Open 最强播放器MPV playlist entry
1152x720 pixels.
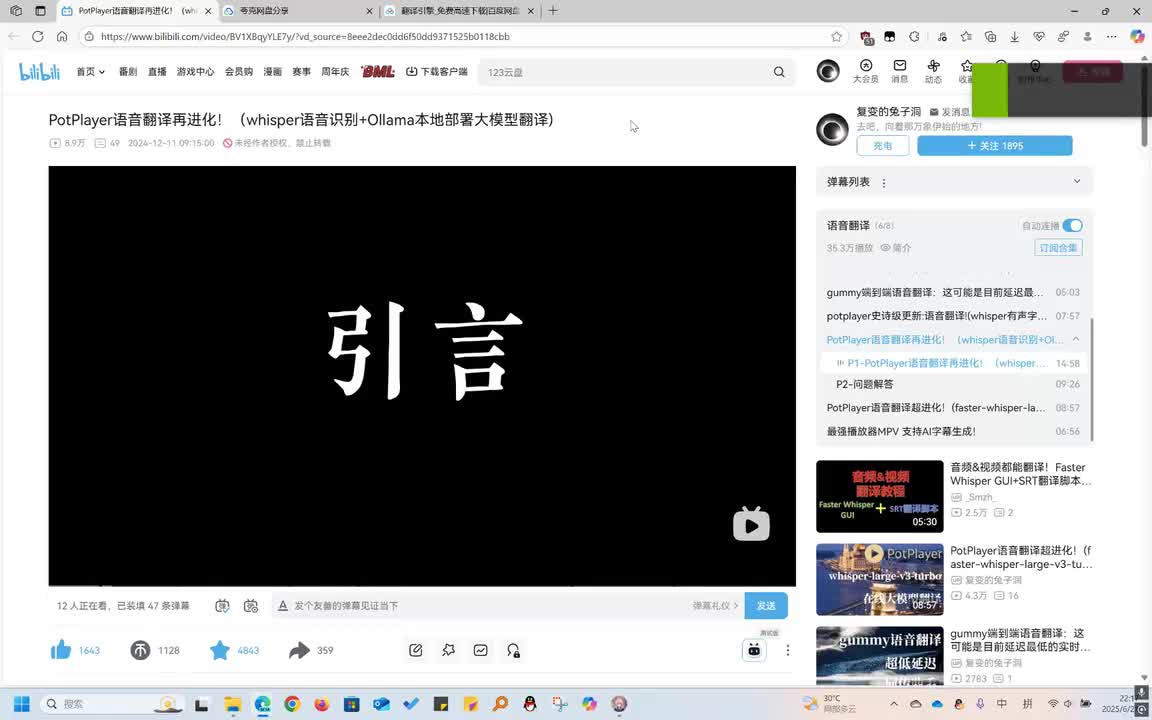point(952,431)
